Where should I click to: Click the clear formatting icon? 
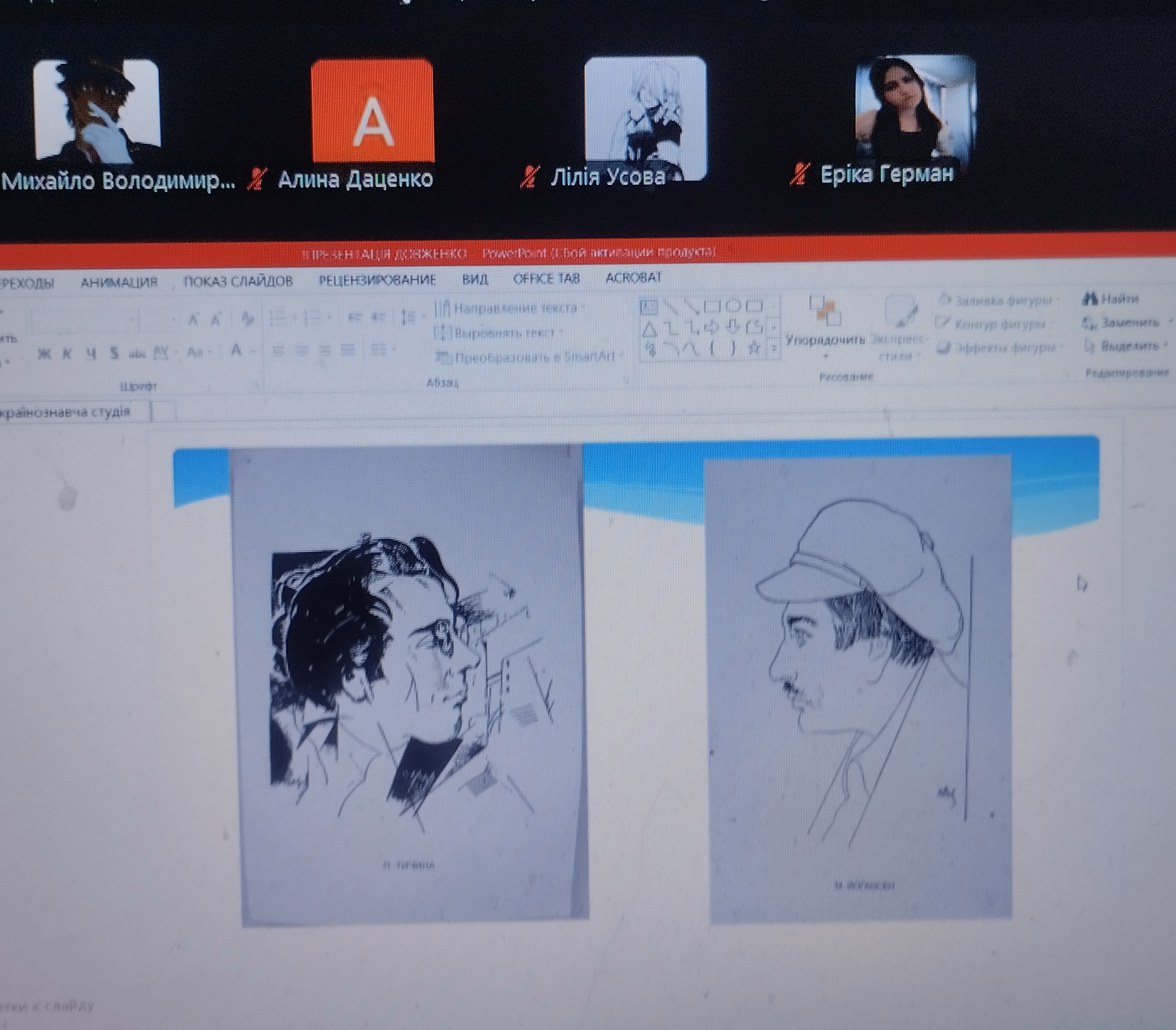pyautogui.click(x=248, y=319)
